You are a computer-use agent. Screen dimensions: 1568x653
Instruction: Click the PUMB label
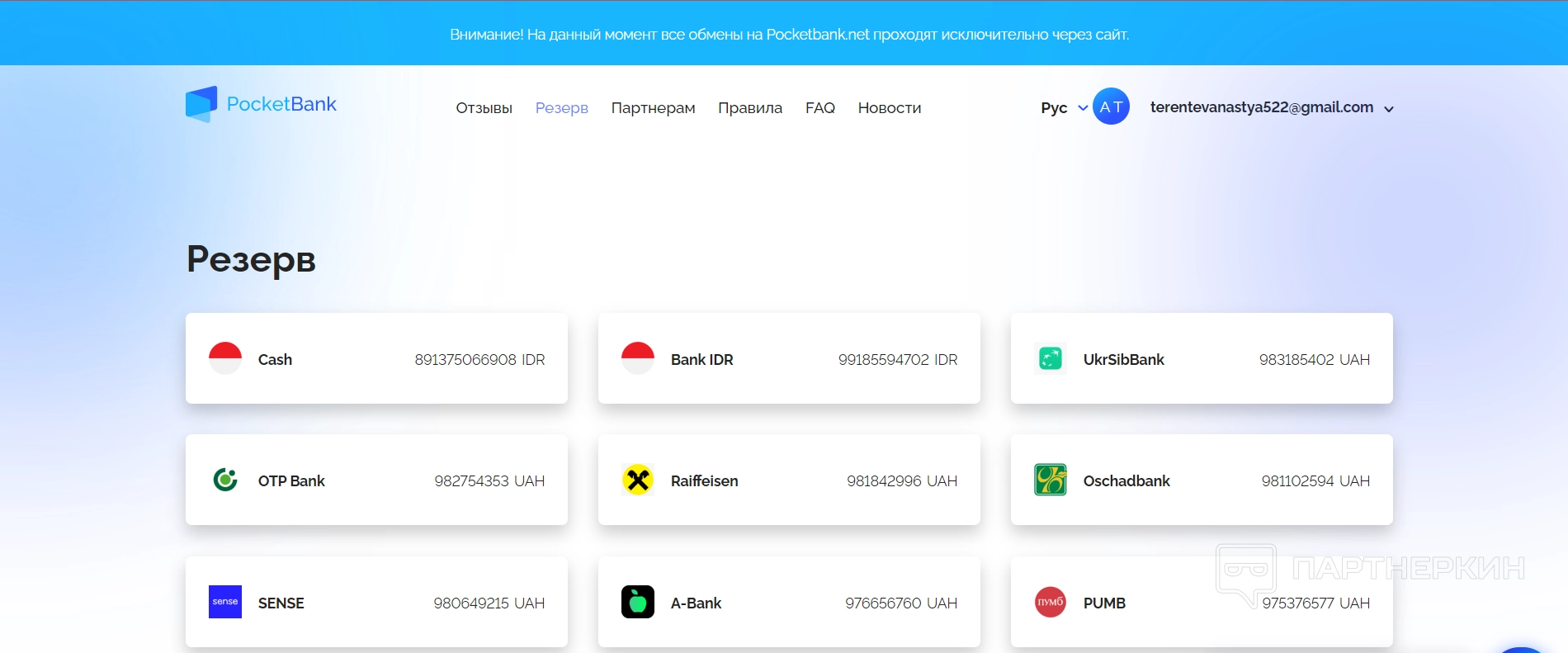(1104, 603)
